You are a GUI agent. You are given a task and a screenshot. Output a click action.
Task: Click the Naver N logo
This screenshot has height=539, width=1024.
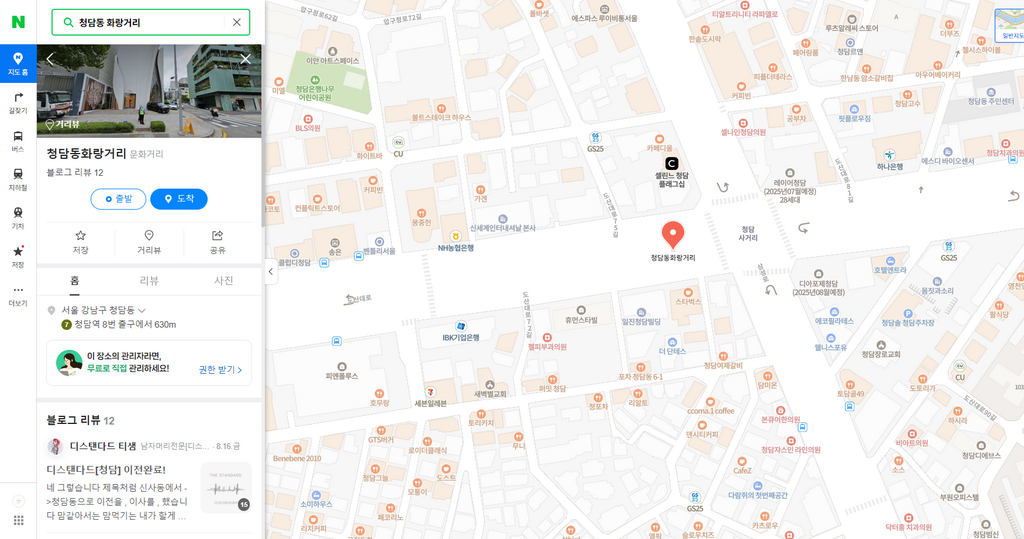pyautogui.click(x=18, y=22)
